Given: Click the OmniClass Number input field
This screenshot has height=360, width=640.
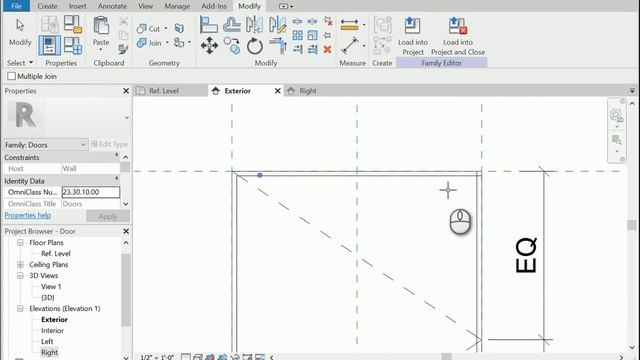Looking at the screenshot, I should click(91, 192).
